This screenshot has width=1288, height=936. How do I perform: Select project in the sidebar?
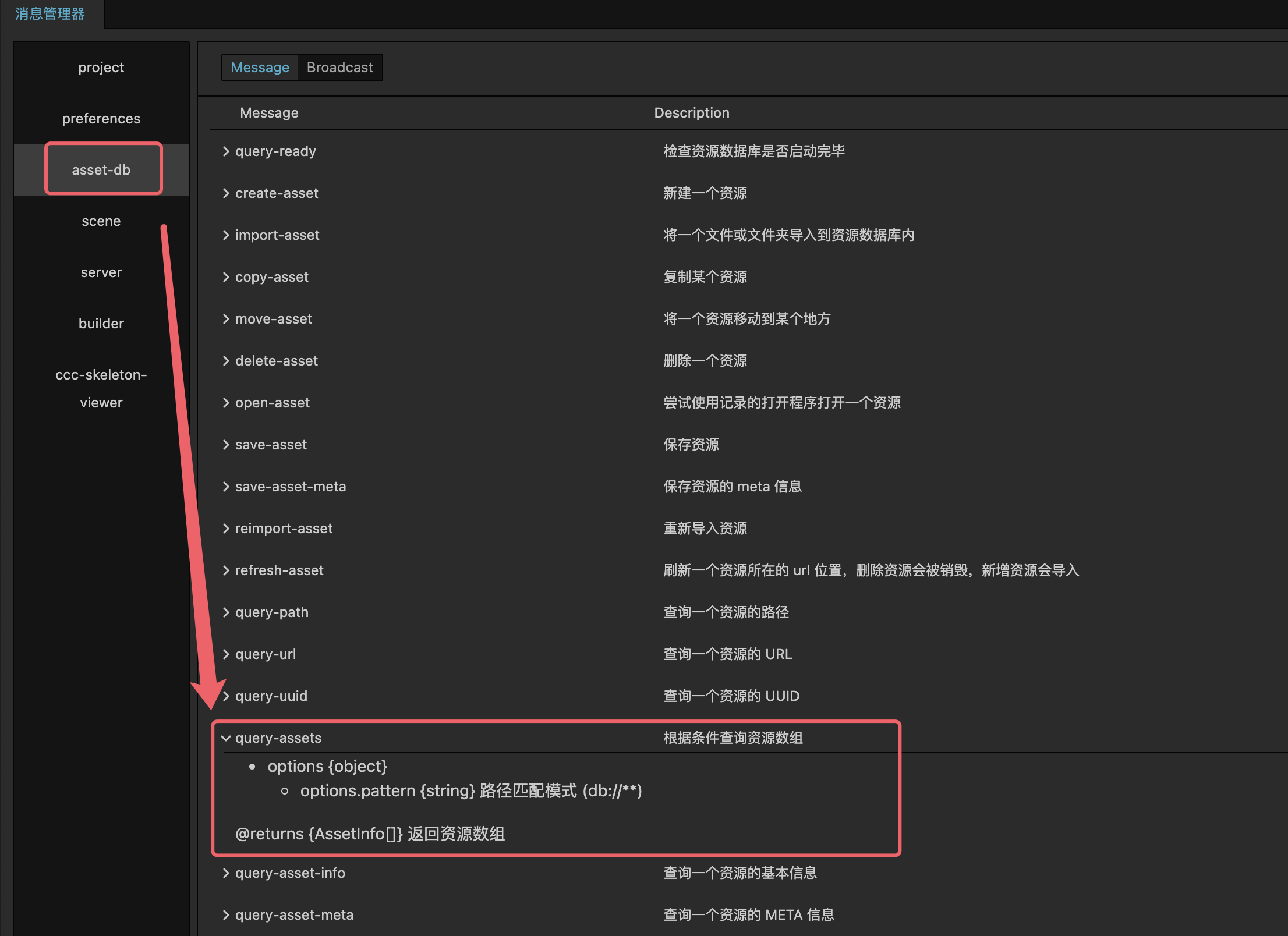101,67
